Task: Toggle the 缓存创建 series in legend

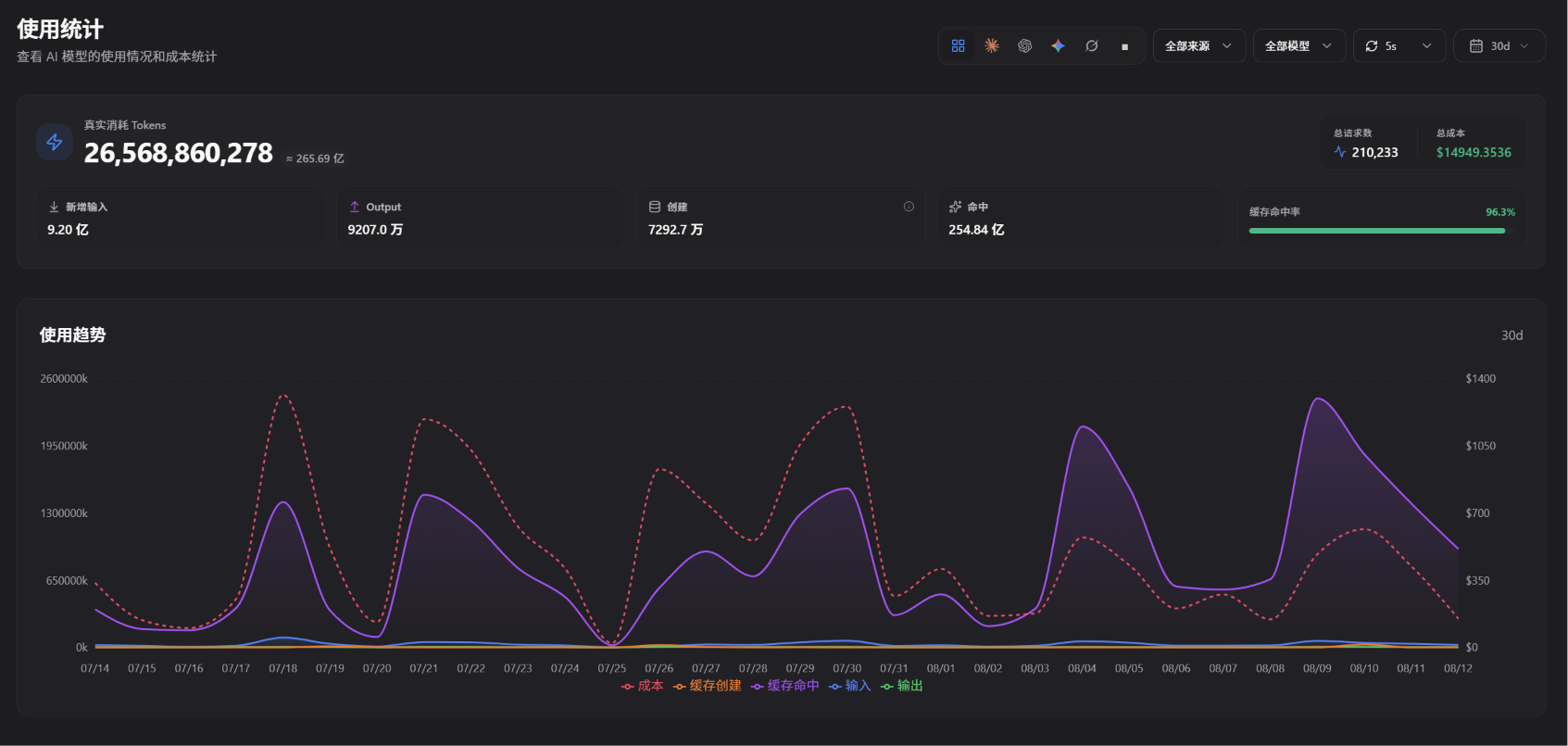Action: (x=708, y=686)
